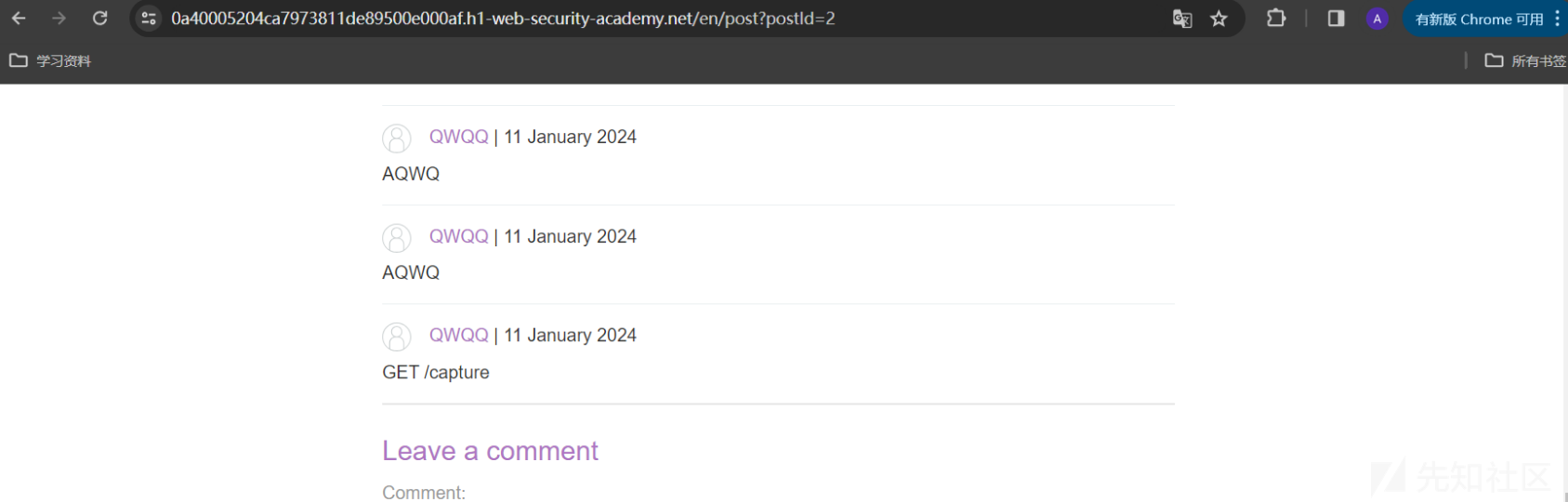Open site information icon in address bar
This screenshot has width=1568, height=502.
[x=149, y=19]
